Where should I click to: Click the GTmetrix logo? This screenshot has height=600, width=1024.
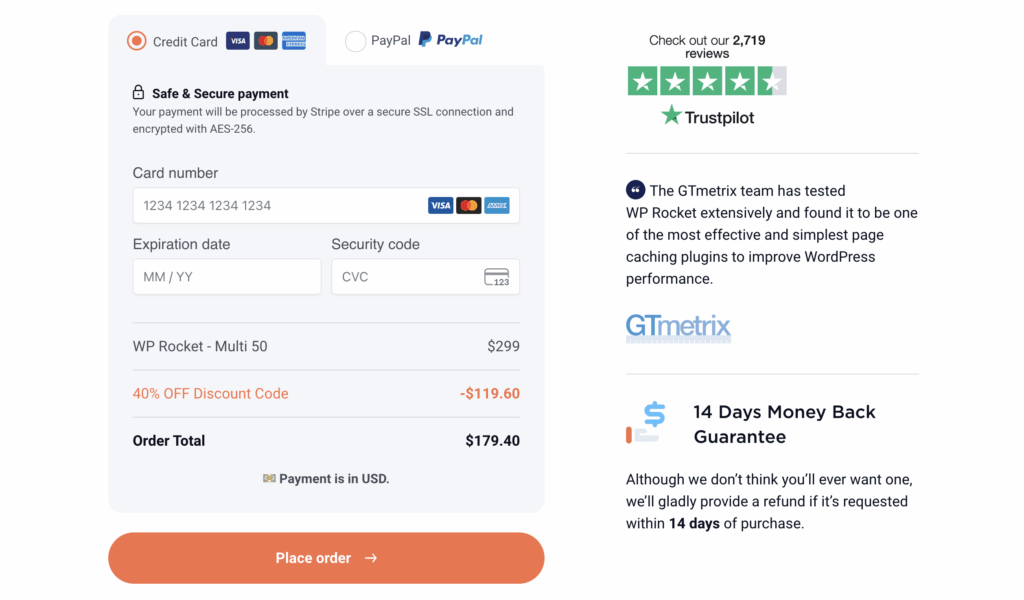(x=678, y=327)
